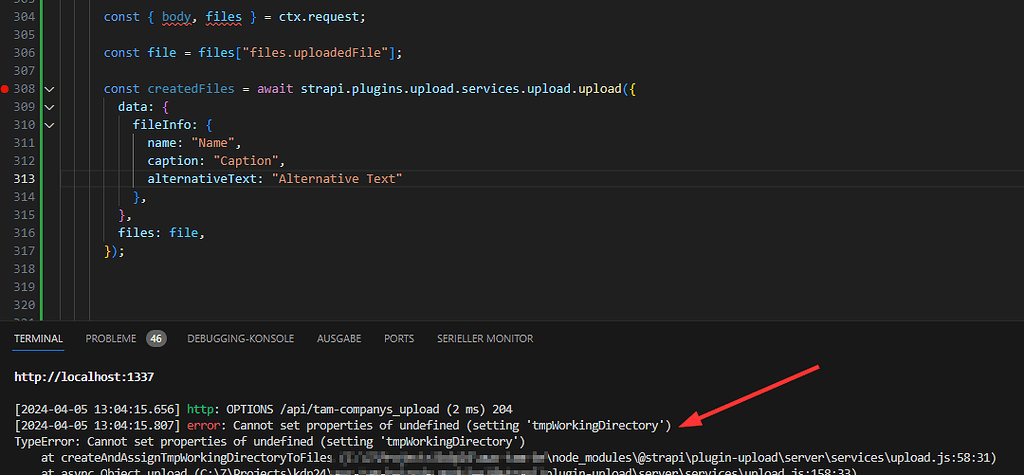Click the 46 problems count badge
The image size is (1024, 475).
tap(156, 338)
